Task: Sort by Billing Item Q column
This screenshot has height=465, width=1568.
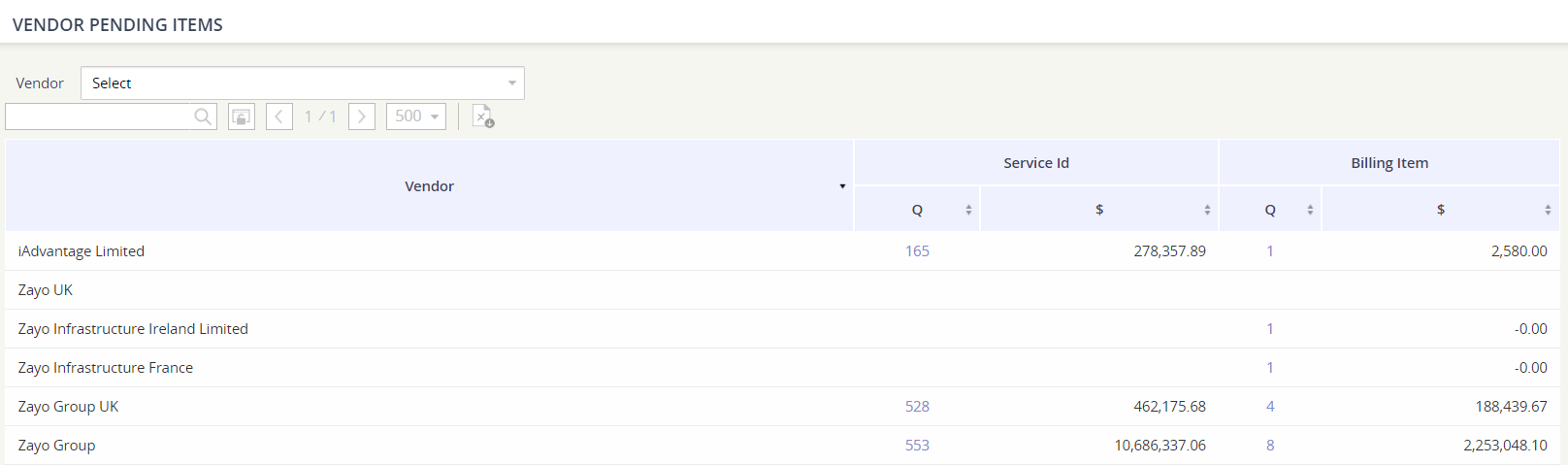Action: (x=1310, y=210)
